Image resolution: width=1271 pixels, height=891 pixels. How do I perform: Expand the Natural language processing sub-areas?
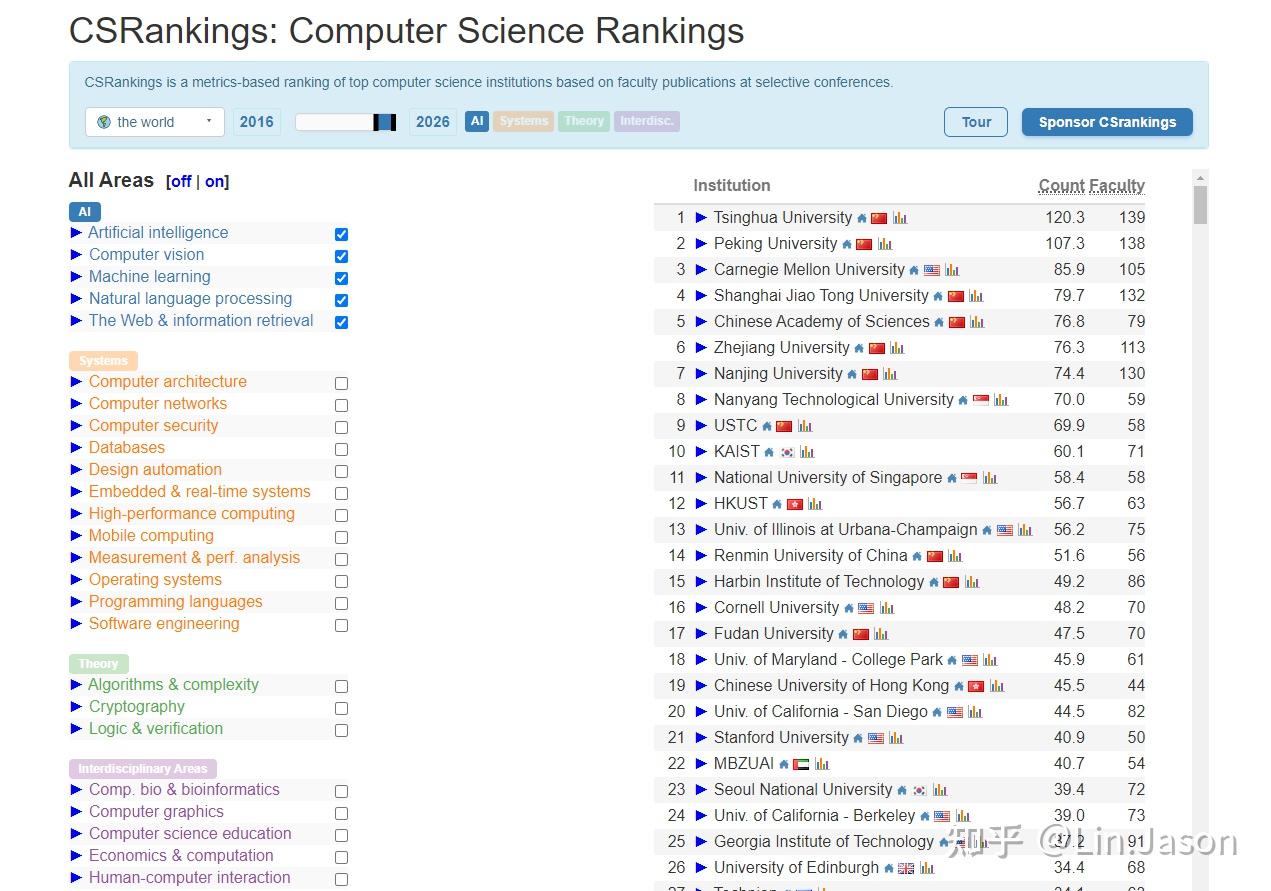[x=77, y=299]
